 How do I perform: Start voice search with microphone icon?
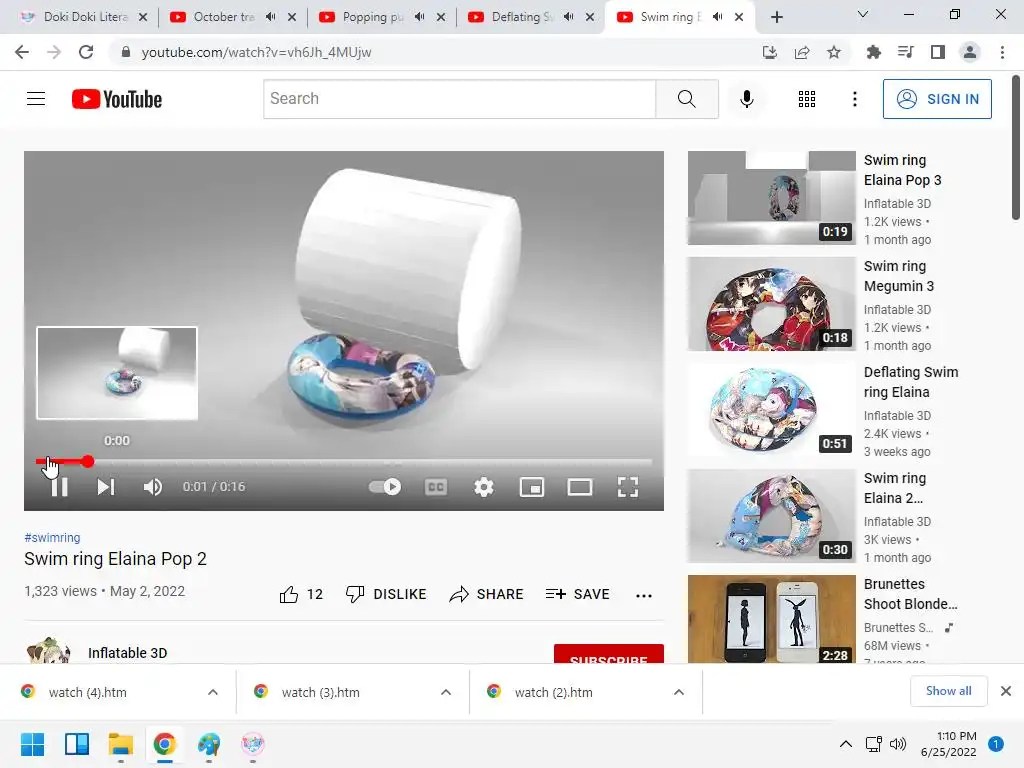click(746, 99)
